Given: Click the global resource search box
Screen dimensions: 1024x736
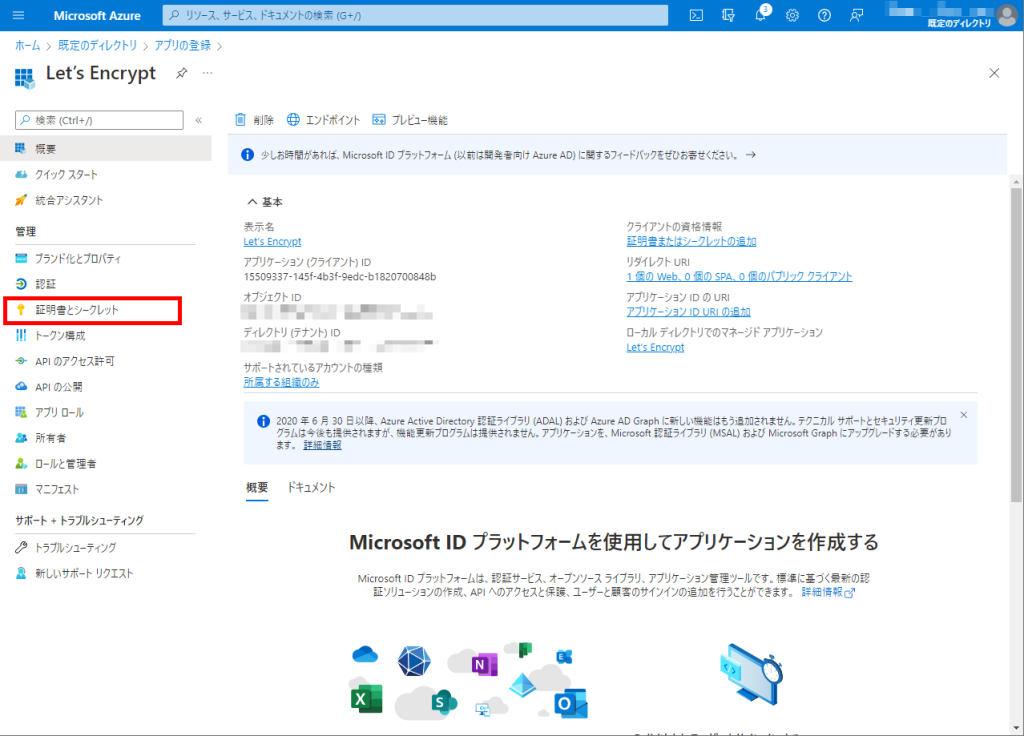Looking at the screenshot, I should (415, 15).
